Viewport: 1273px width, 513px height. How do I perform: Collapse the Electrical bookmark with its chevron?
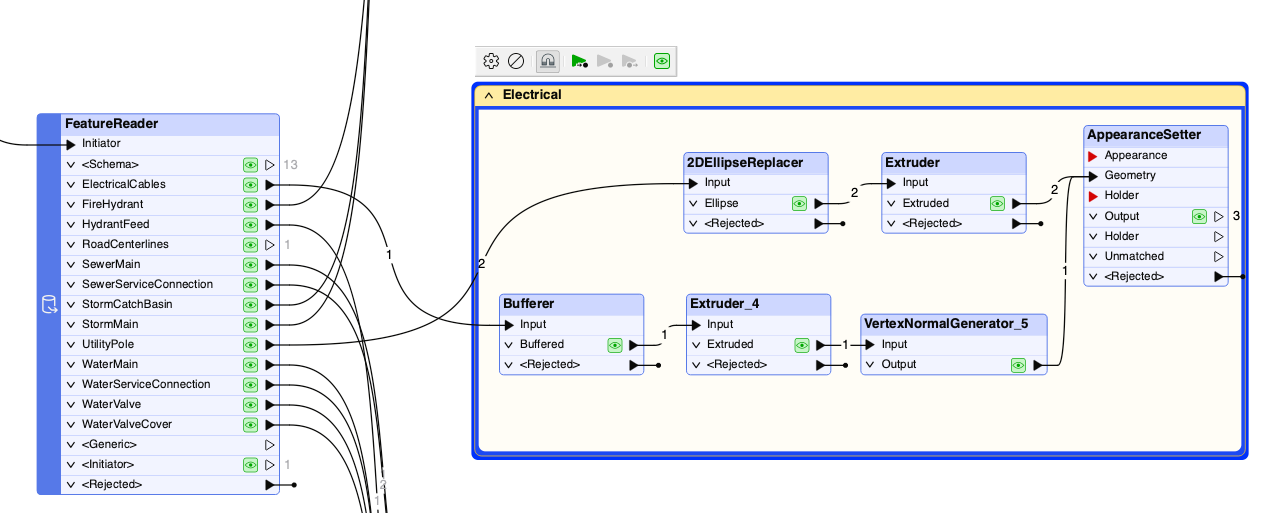(489, 95)
